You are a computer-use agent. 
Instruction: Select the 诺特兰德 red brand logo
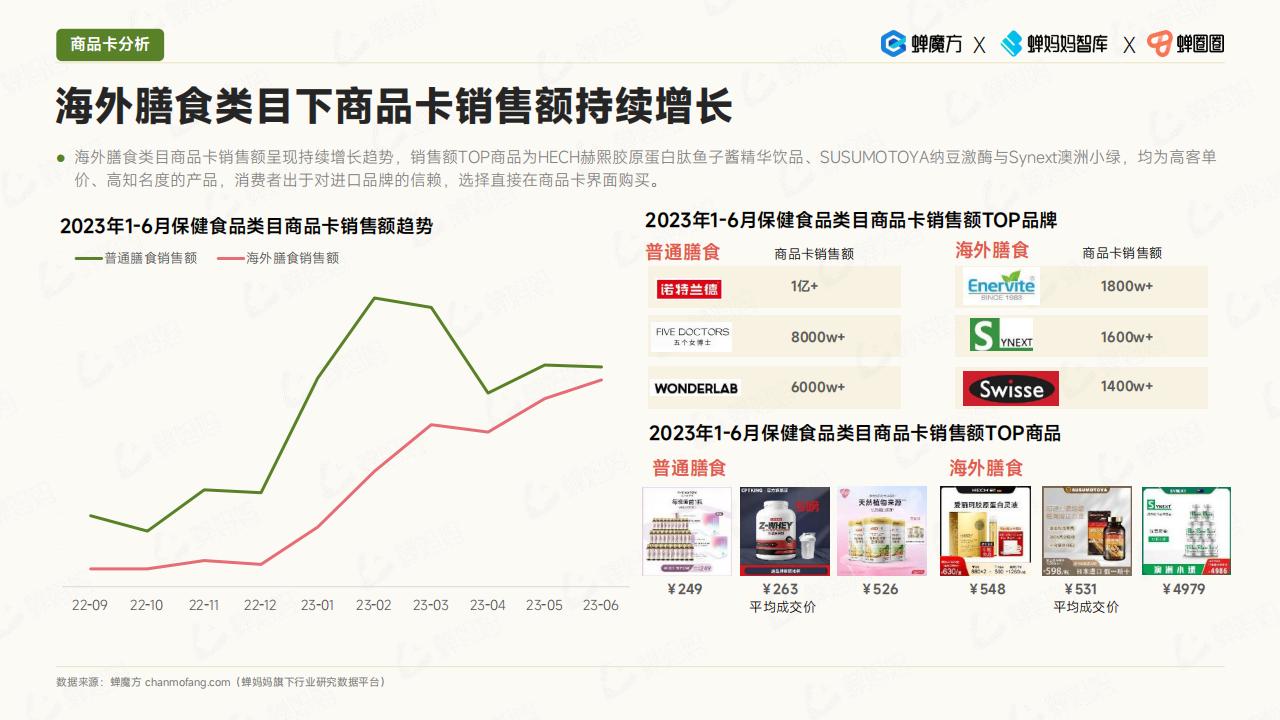[689, 289]
